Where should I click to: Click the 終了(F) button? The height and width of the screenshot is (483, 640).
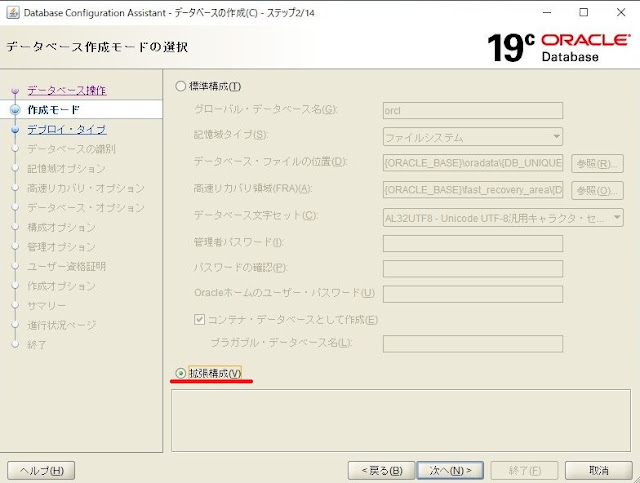click(524, 471)
